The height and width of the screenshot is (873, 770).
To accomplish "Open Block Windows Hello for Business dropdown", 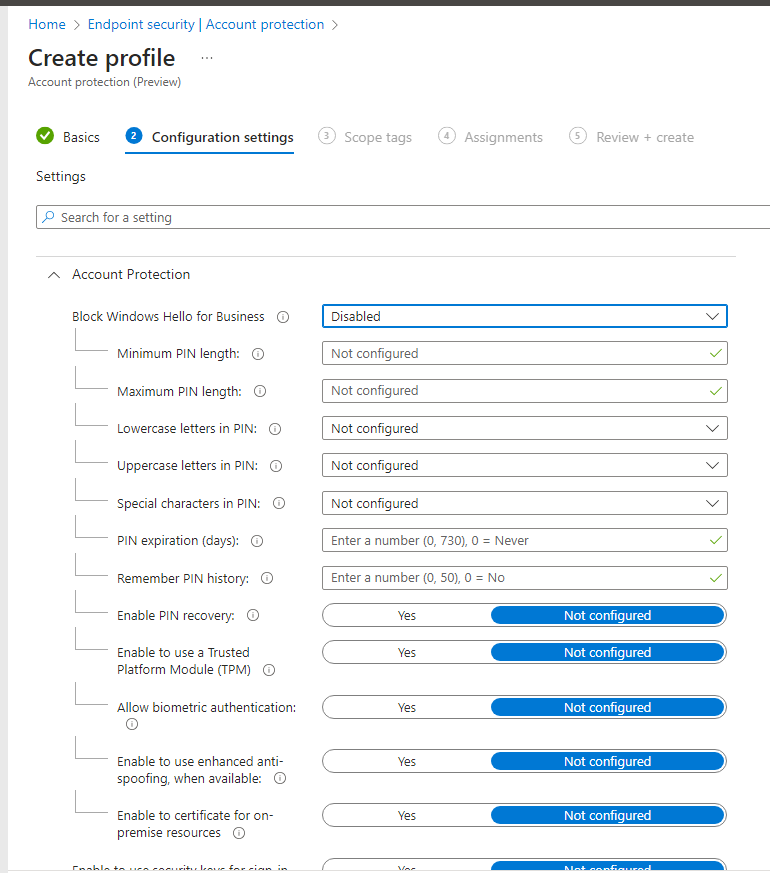I will [524, 316].
